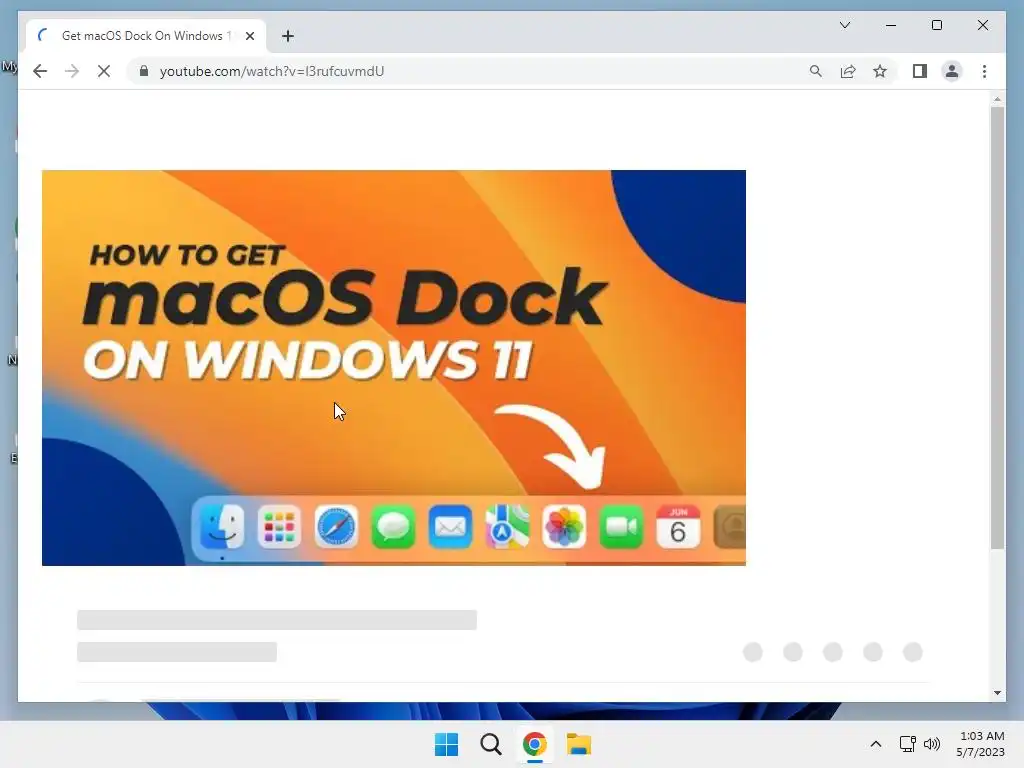Screen dimensions: 1024x768
Task: Maximize the Chrome window
Action: click(x=936, y=25)
